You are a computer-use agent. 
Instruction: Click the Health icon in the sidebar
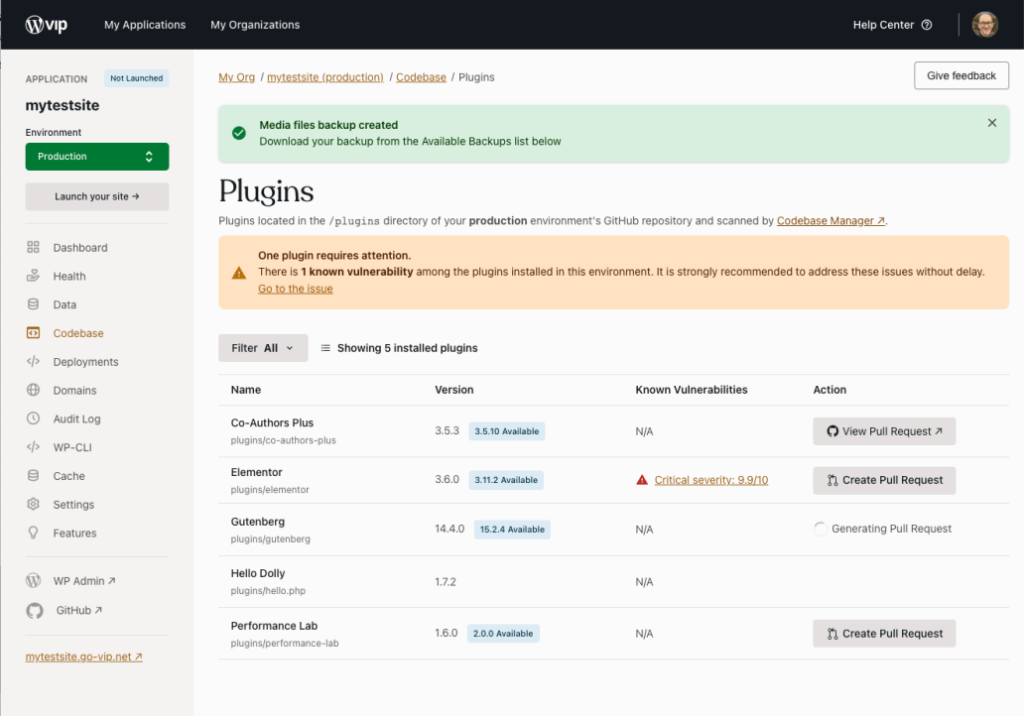tap(33, 276)
